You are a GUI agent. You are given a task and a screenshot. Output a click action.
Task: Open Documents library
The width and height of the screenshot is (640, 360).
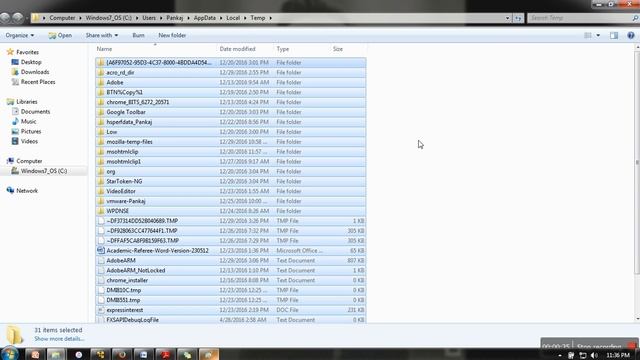(x=36, y=111)
